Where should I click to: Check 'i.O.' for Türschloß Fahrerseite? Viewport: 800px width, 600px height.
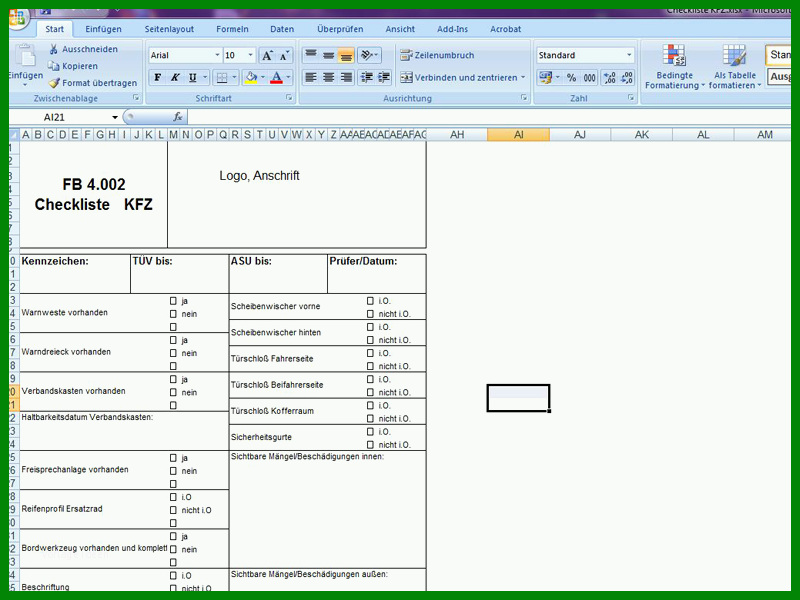pos(370,353)
